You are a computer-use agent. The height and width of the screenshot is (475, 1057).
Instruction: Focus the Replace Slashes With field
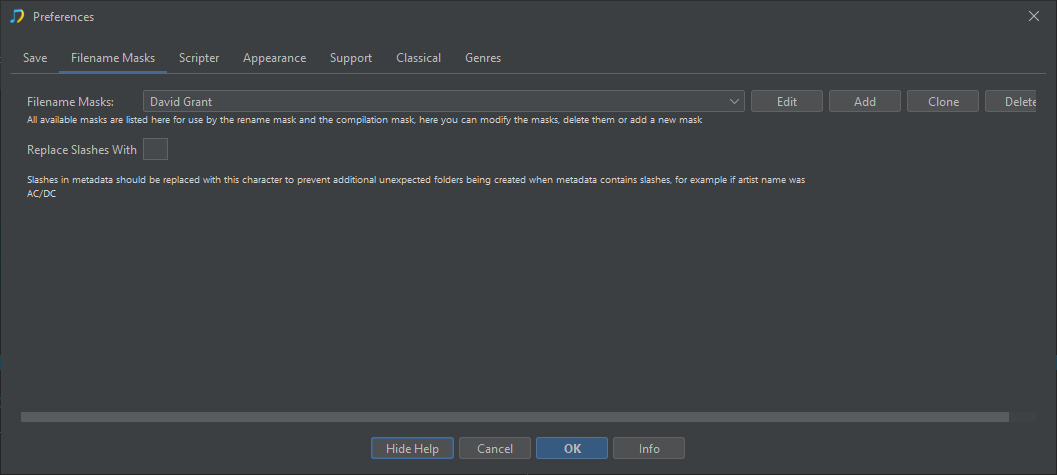[155, 150]
